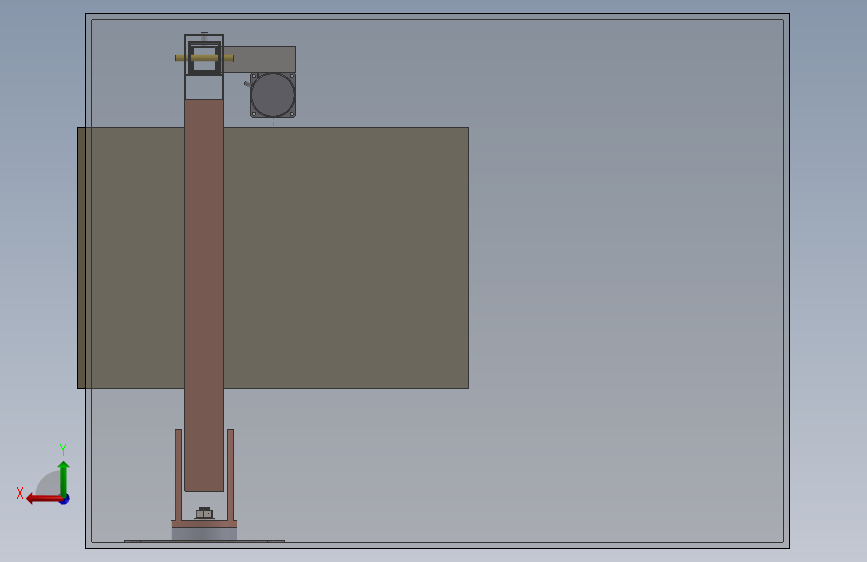Select the brass shaft at the column top
The height and width of the screenshot is (562, 867).
(x=204, y=58)
